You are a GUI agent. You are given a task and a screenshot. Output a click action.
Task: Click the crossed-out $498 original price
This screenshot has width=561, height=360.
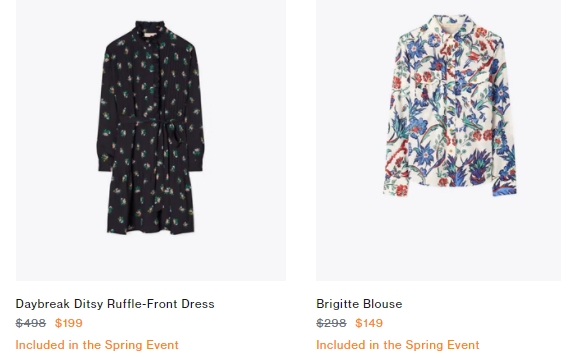(x=31, y=323)
